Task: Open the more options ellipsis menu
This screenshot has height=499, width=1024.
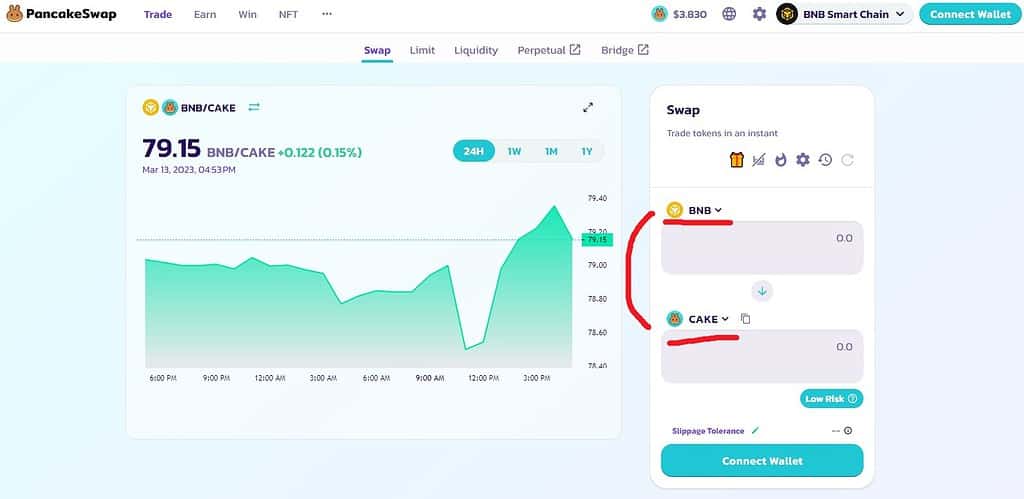Action: 327,14
